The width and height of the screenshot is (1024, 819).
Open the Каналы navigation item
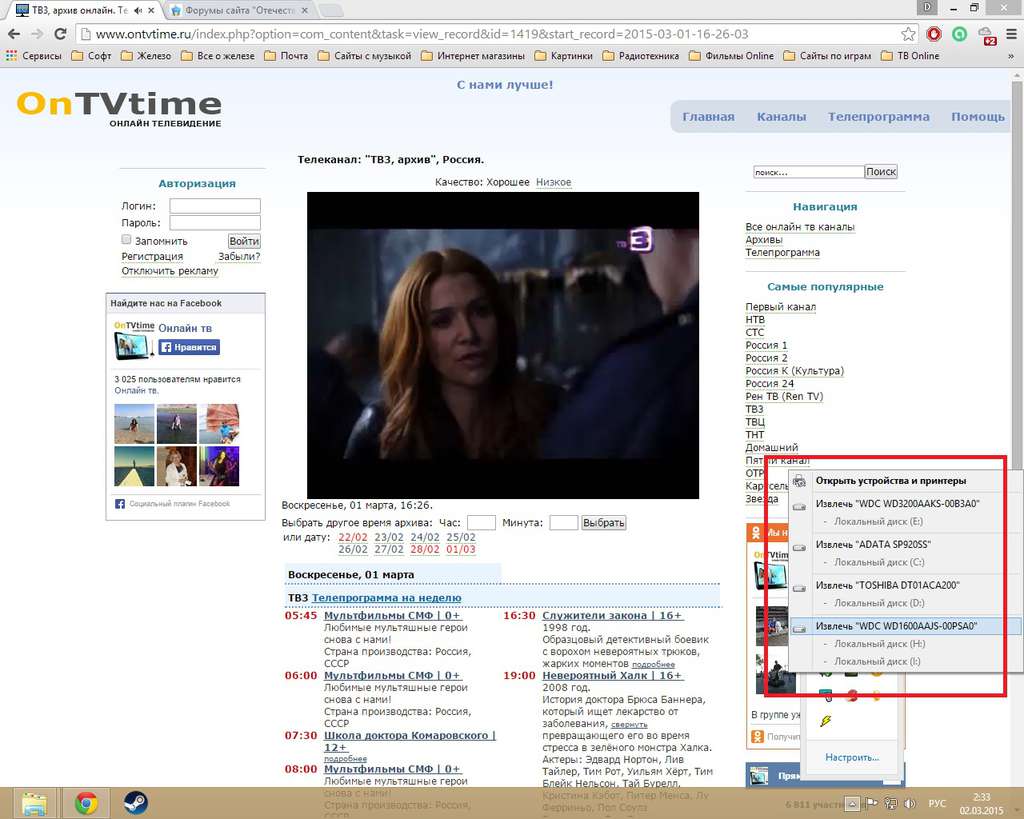pyautogui.click(x=781, y=116)
